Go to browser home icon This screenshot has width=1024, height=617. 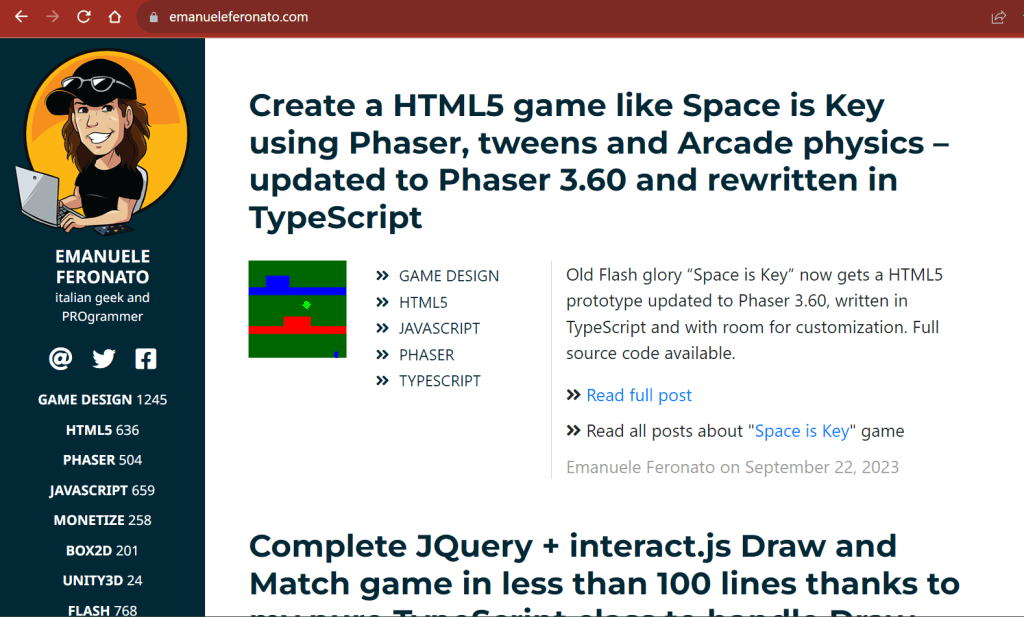(x=115, y=17)
